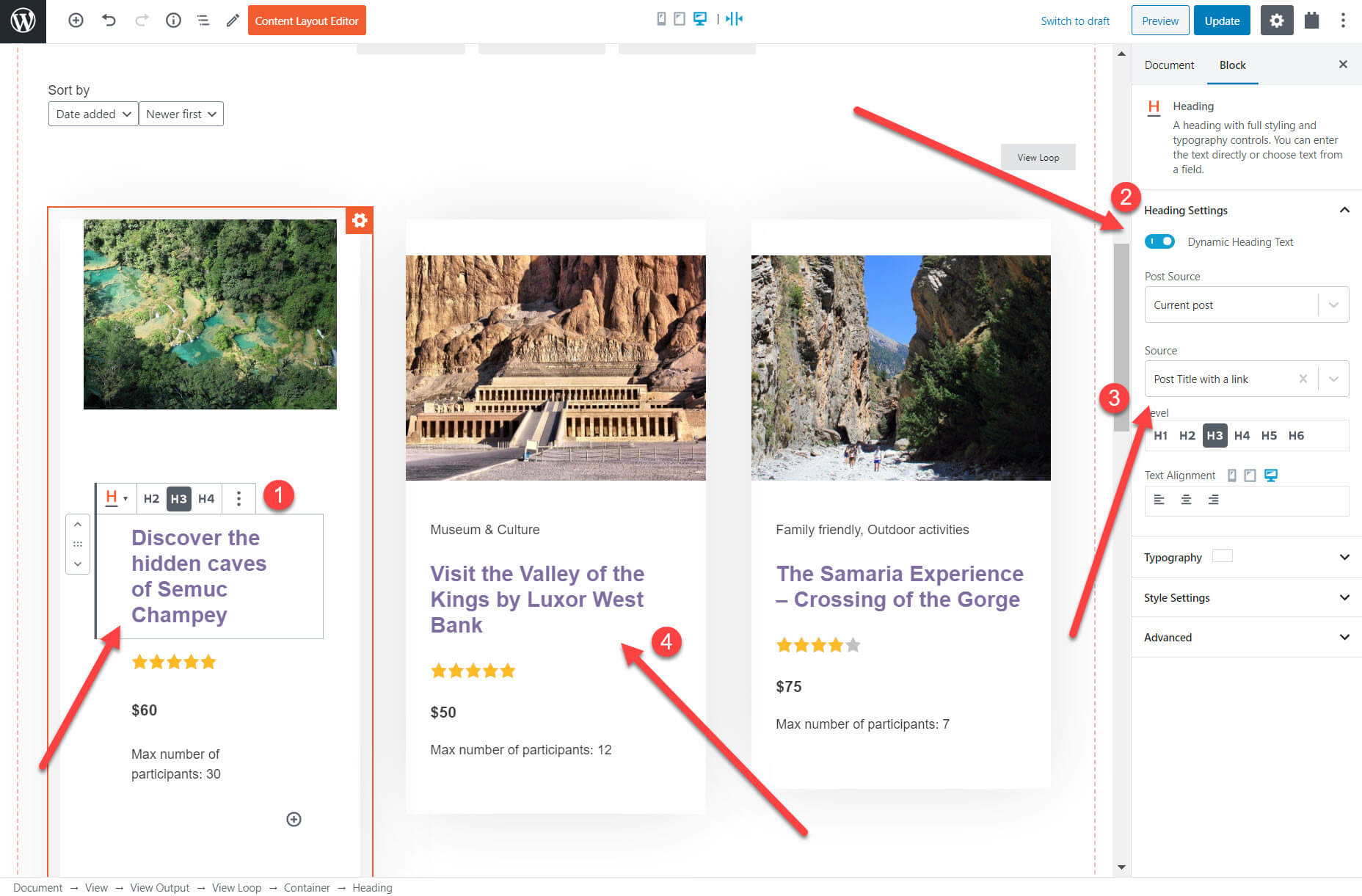Viewport: 1362px width, 896px height.
Task: Set the heading level to H3 in the sidebar
Action: pyautogui.click(x=1215, y=436)
